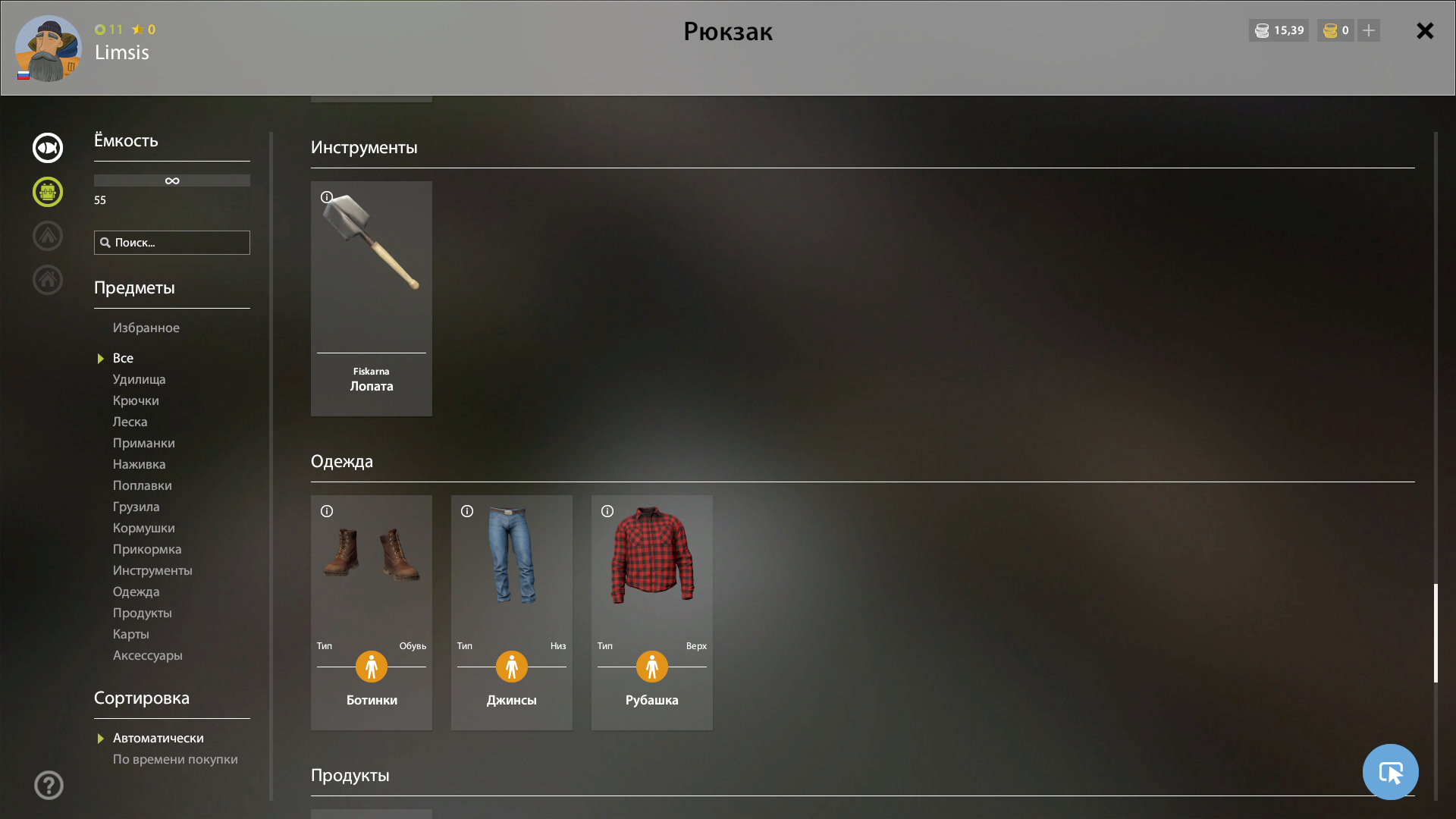Open the home storage sidebar icon
This screenshot has width=1456, height=819.
click(48, 280)
